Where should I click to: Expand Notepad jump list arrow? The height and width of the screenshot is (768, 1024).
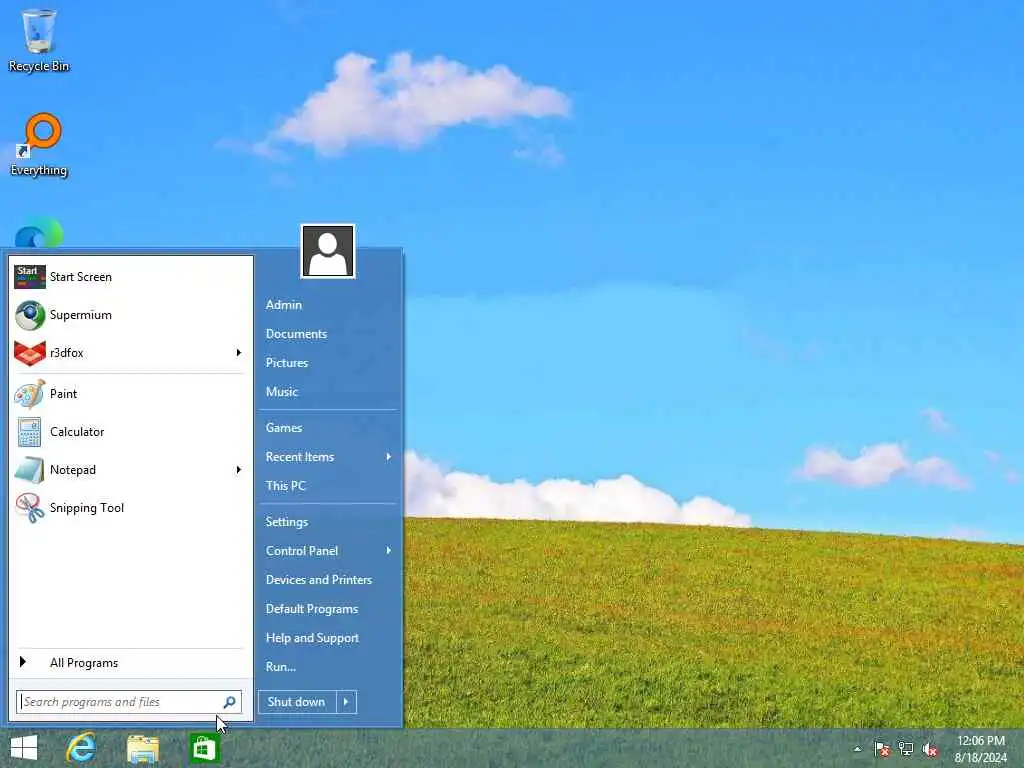click(238, 470)
